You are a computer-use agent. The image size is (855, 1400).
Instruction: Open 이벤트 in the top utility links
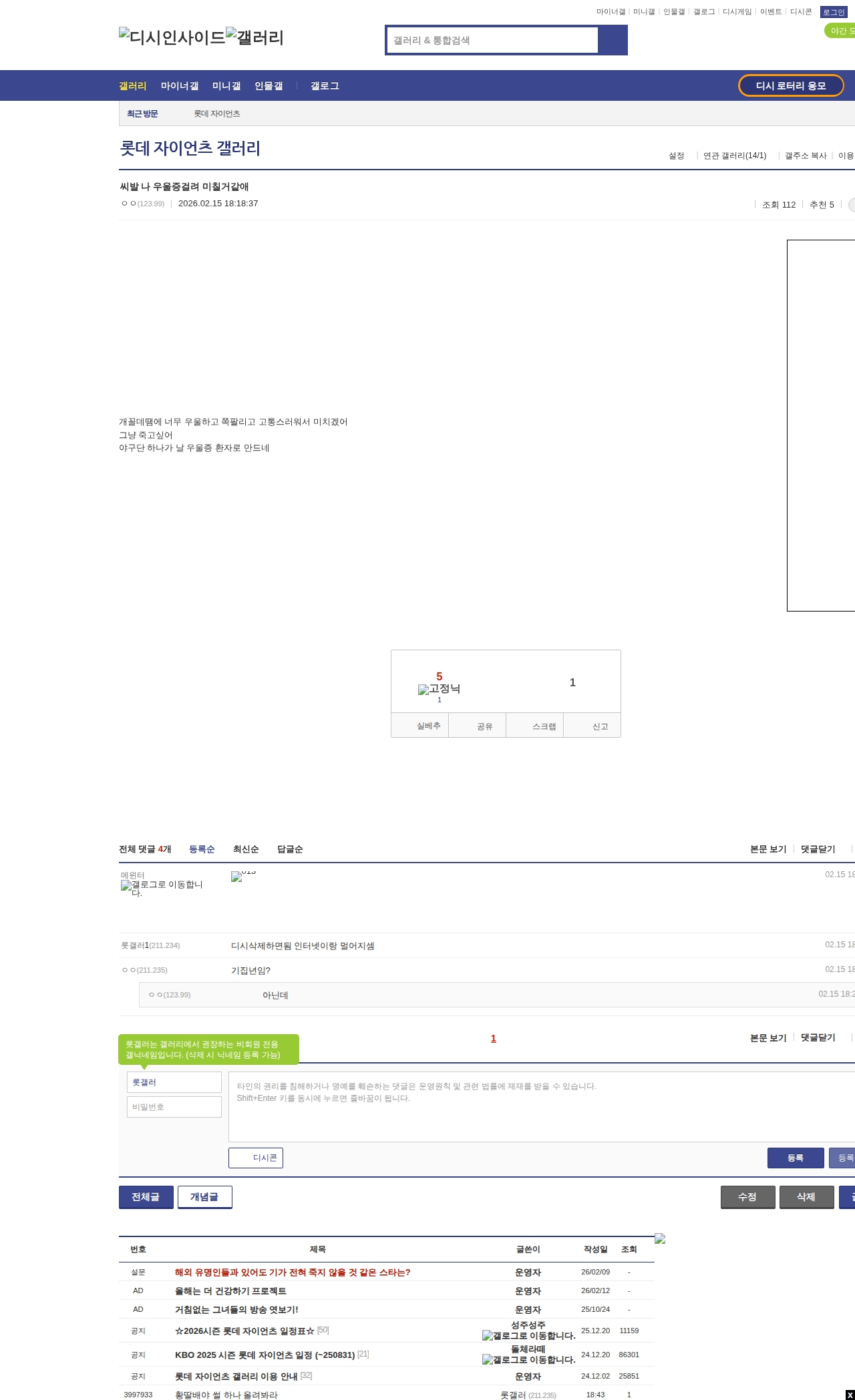tap(770, 12)
